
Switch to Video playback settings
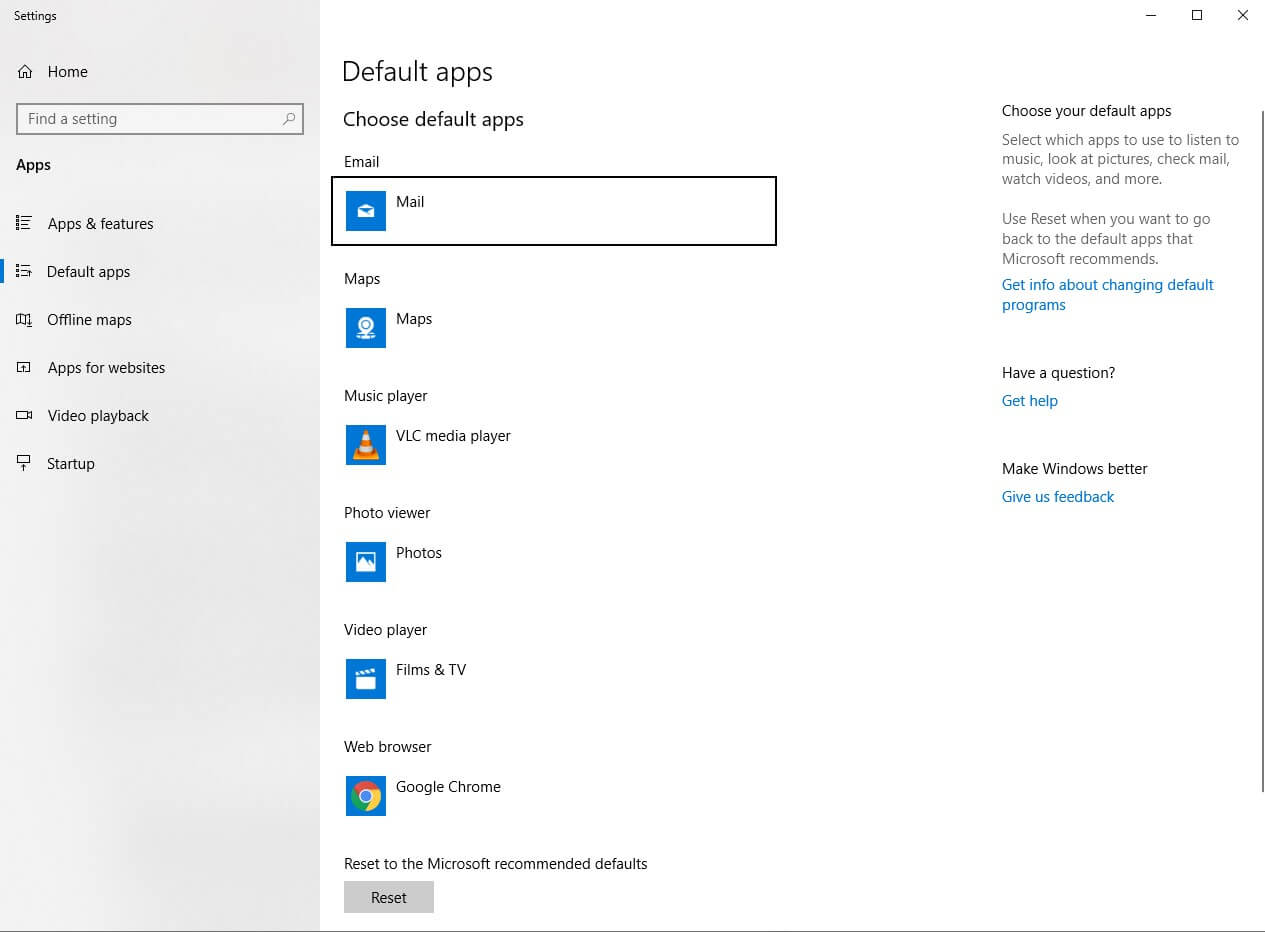160,416
